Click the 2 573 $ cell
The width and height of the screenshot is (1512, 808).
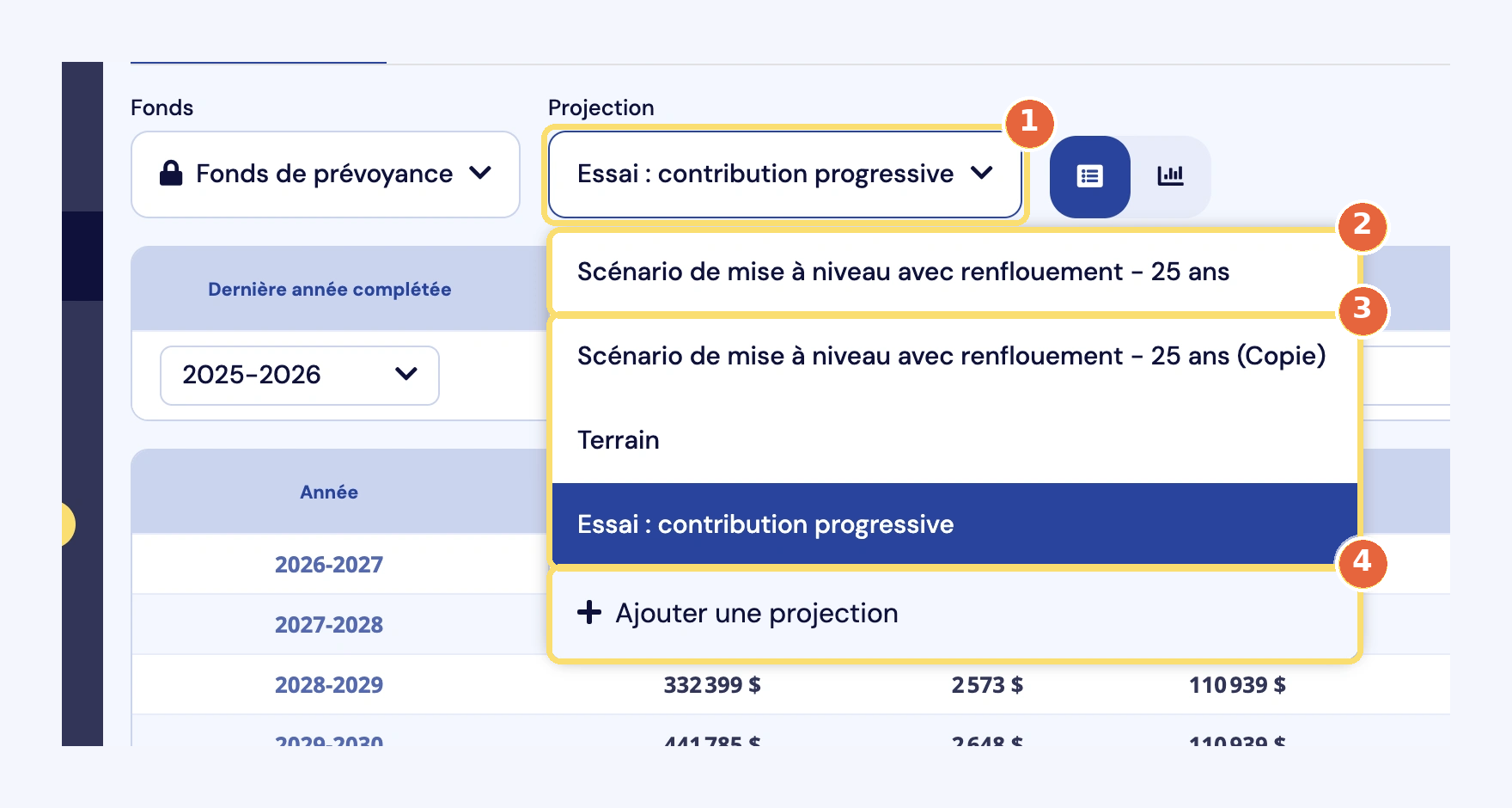click(x=987, y=685)
